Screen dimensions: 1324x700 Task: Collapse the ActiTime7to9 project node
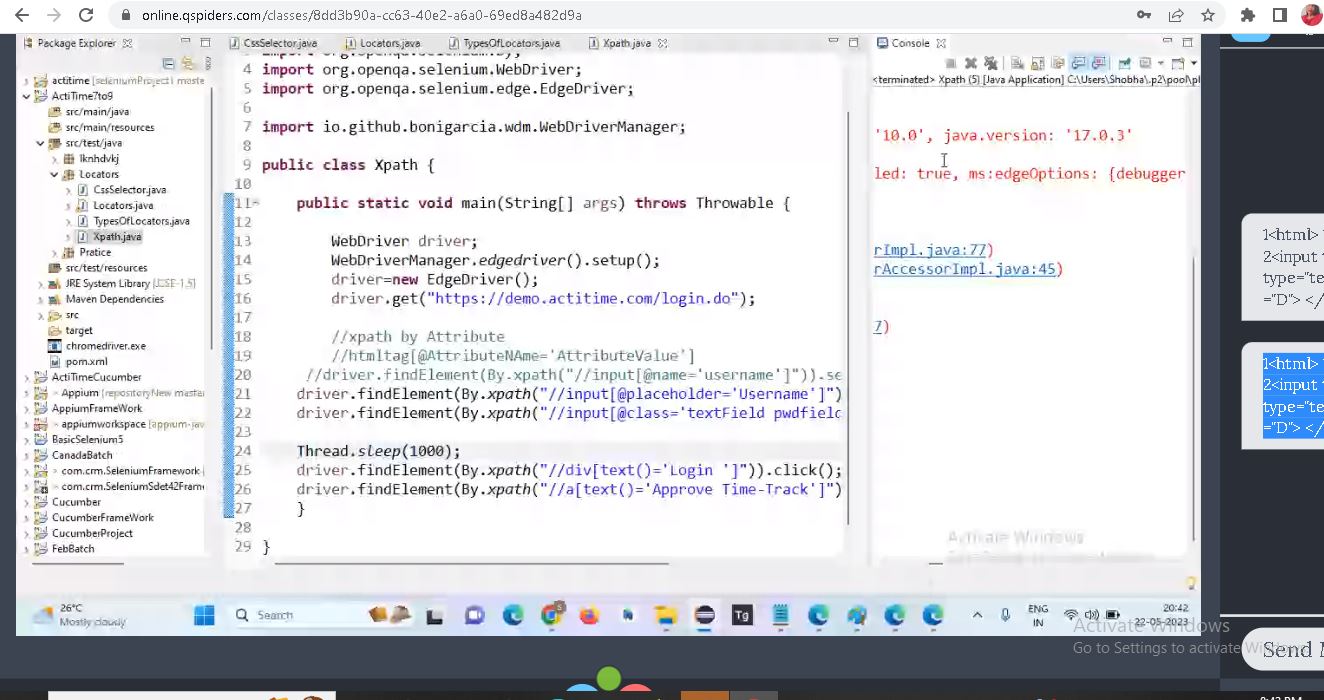point(28,96)
